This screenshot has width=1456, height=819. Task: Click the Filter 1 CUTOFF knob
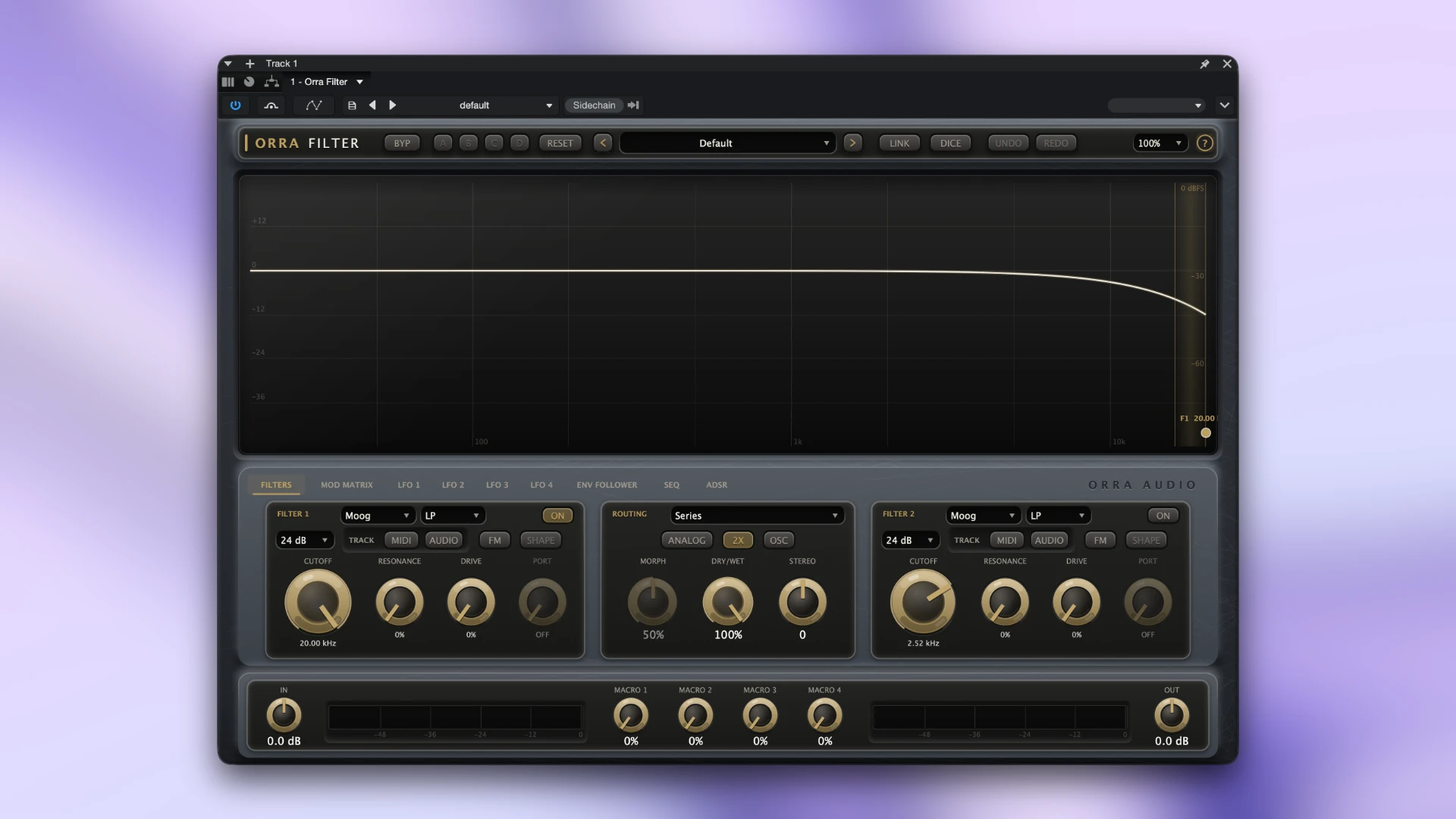point(318,602)
